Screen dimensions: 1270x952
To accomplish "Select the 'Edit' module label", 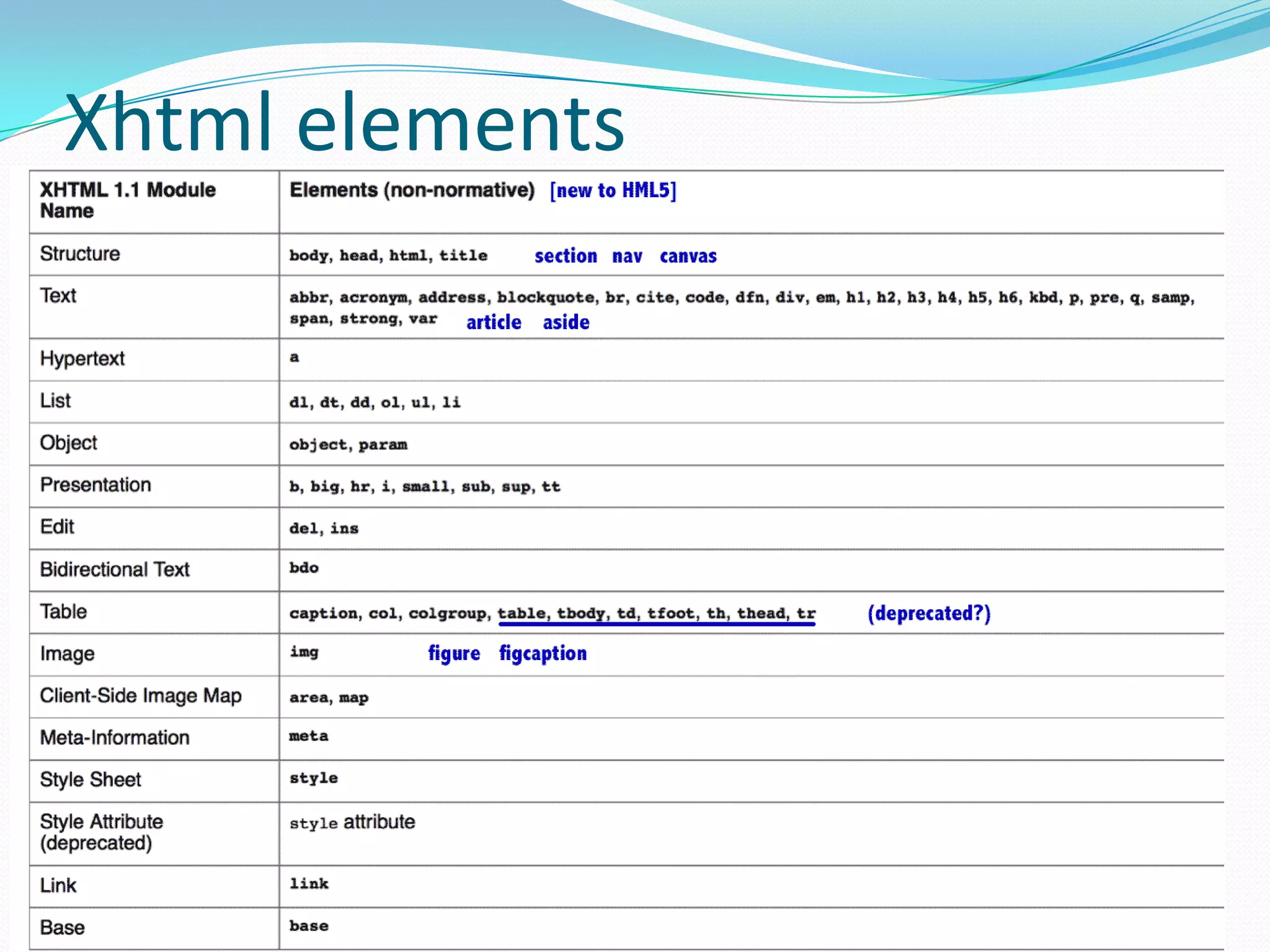I will point(57,527).
